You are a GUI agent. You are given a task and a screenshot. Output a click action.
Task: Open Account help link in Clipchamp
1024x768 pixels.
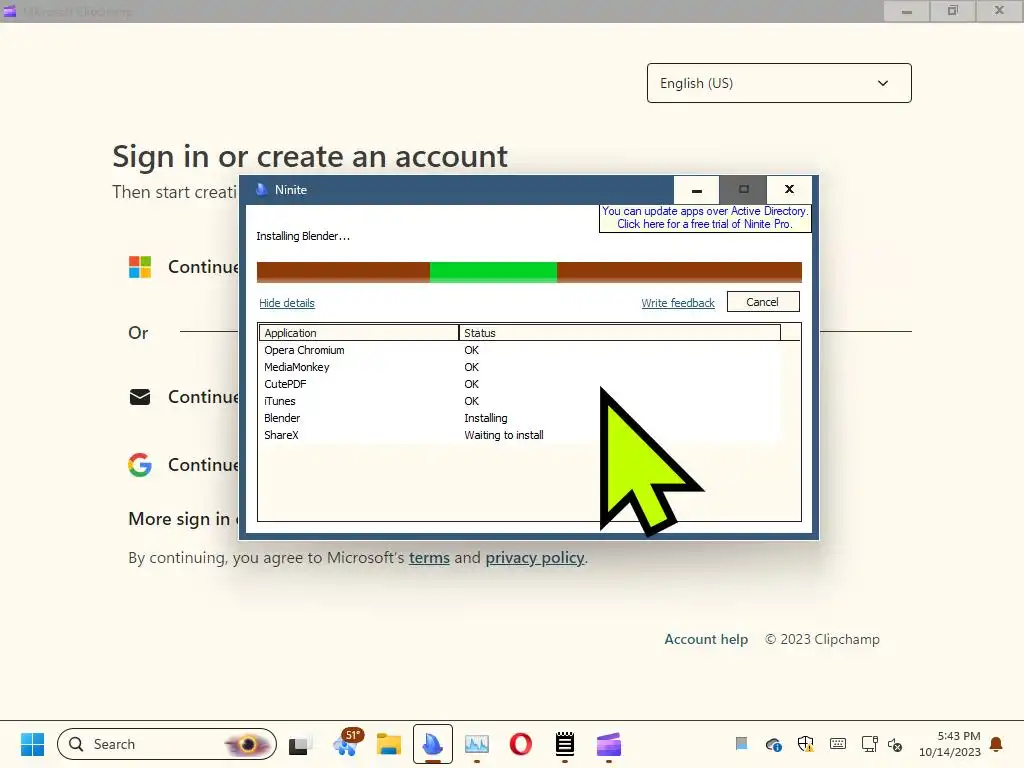click(706, 639)
